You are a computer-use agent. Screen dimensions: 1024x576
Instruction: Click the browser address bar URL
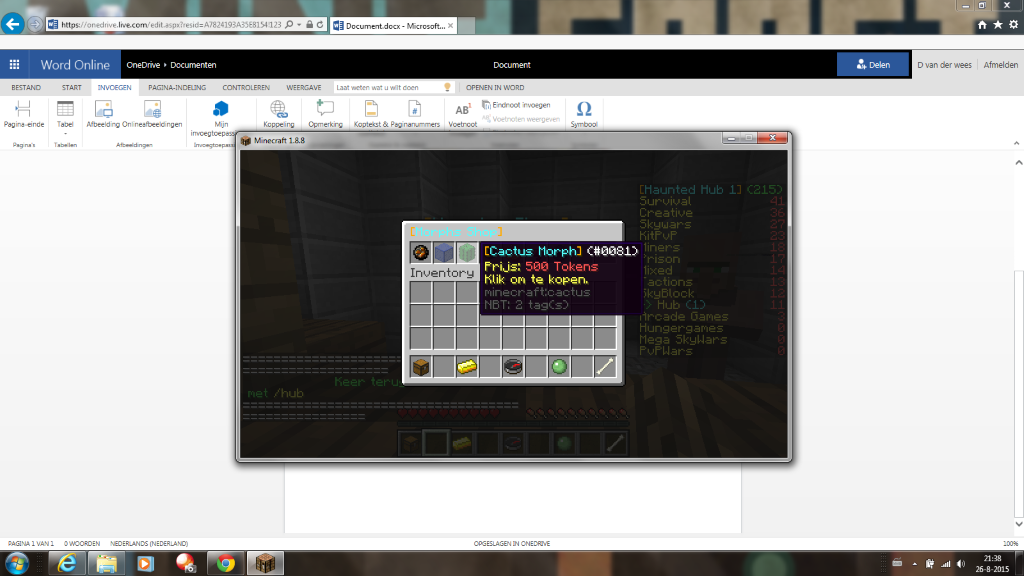point(171,25)
